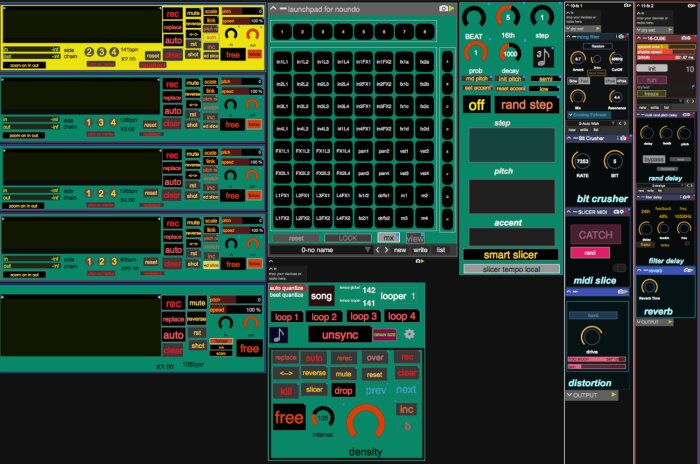
Task: Click the left-right arrows button in looper panel
Action: coord(286,373)
